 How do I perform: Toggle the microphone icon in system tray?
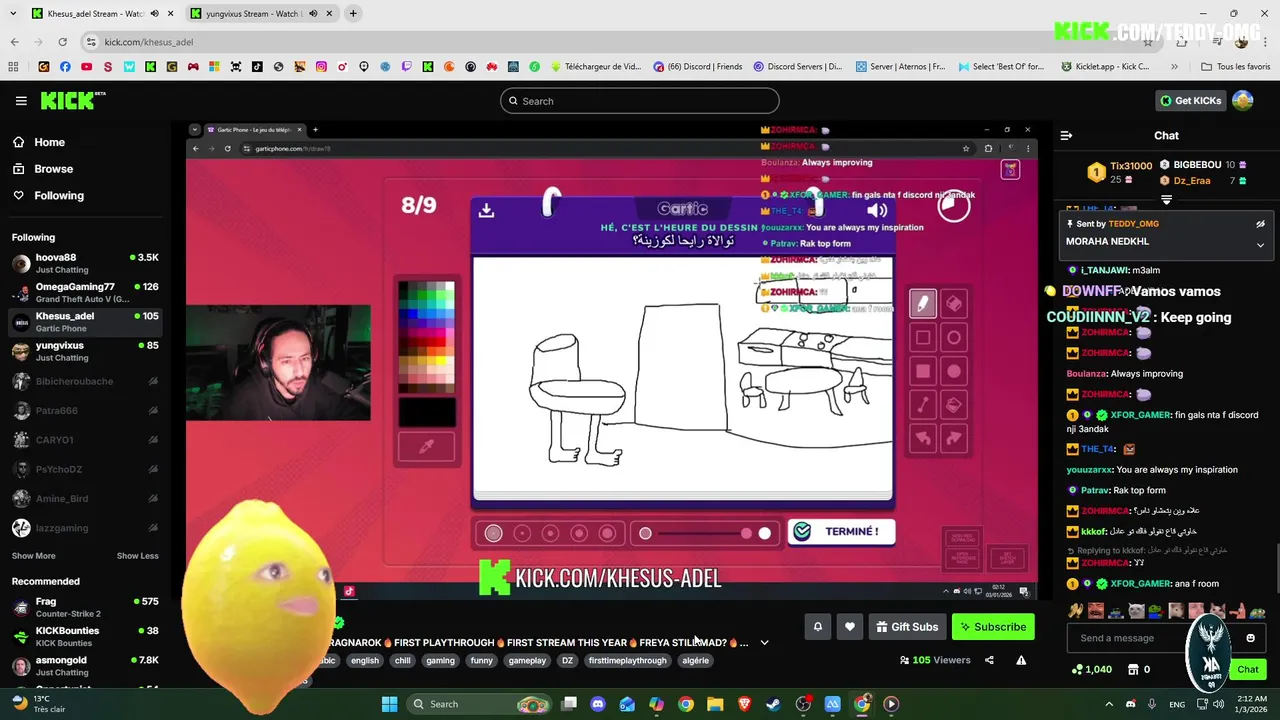click(x=1151, y=704)
